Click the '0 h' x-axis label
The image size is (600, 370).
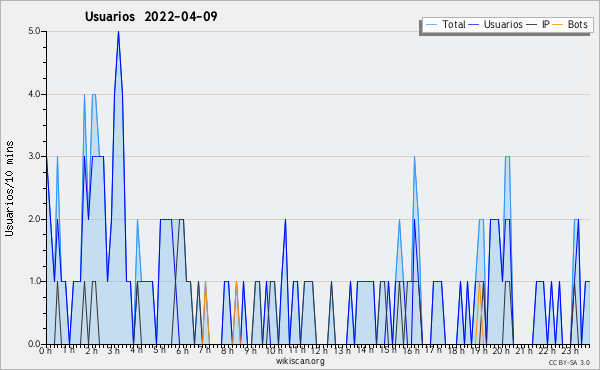46,351
